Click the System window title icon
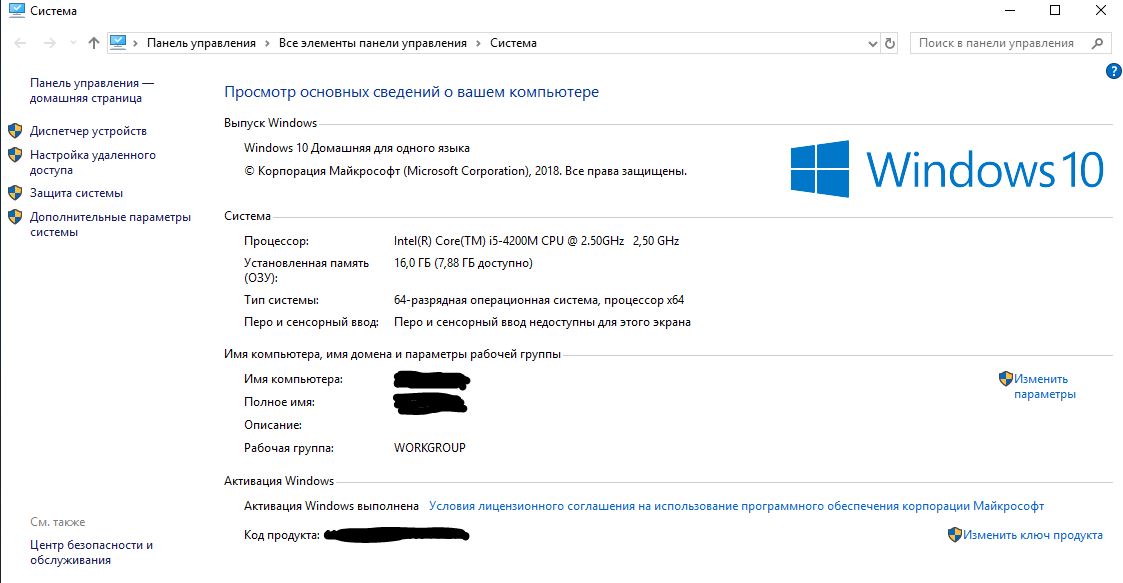This screenshot has height=583, width=1123. [x=16, y=11]
